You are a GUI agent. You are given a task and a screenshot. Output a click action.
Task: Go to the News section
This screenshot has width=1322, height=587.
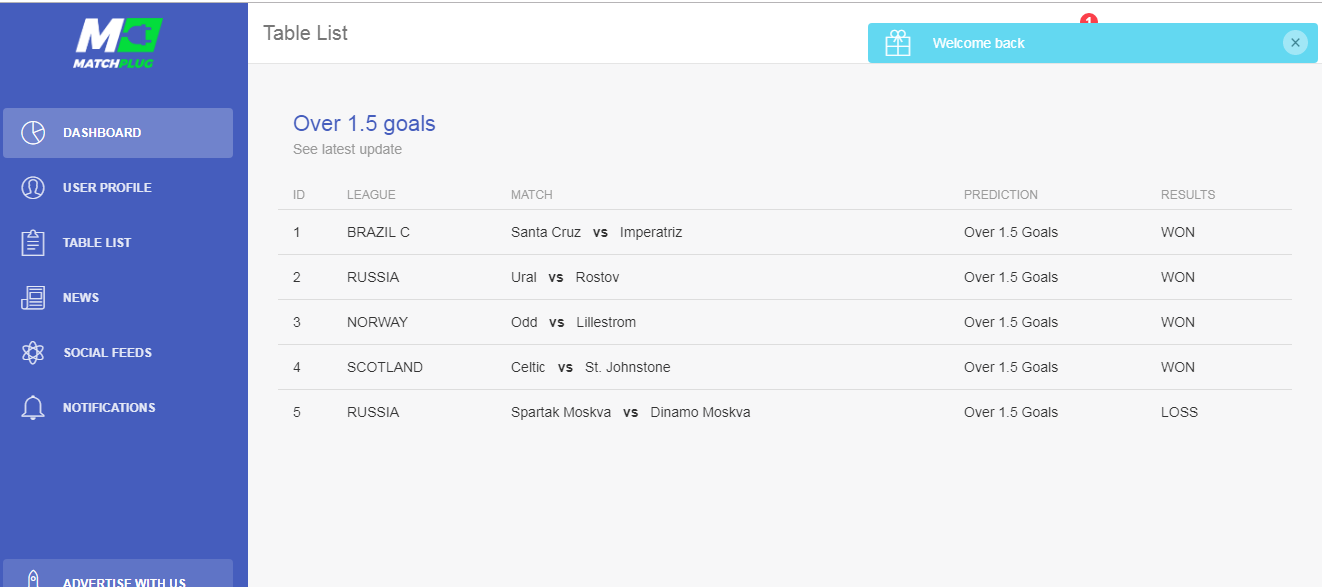pyautogui.click(x=81, y=298)
